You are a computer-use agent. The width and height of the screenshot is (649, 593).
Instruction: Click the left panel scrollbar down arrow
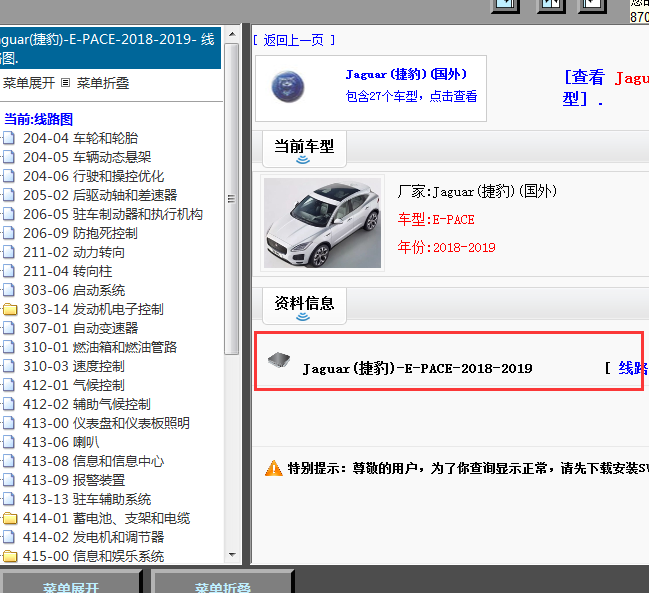232,555
